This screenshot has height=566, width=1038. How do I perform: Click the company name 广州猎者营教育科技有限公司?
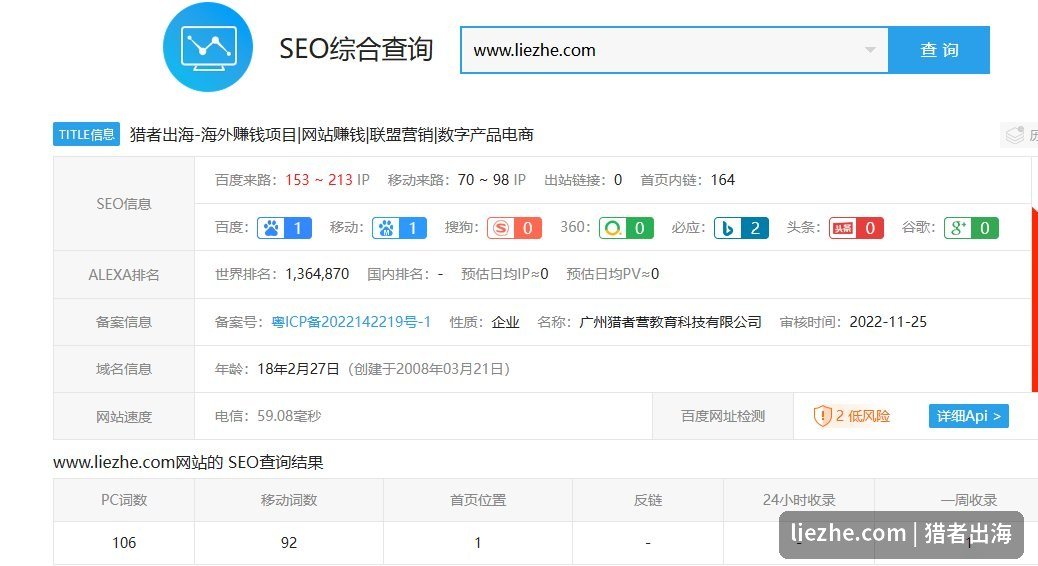pyautogui.click(x=670, y=322)
